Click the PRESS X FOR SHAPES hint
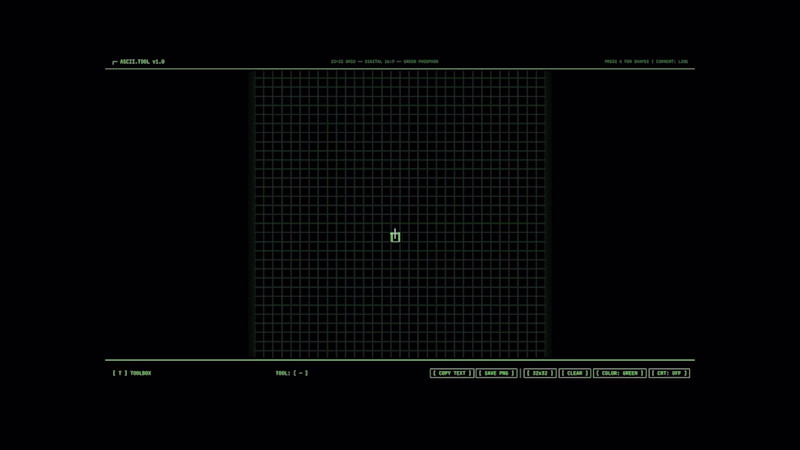The image size is (800, 450). click(x=627, y=62)
